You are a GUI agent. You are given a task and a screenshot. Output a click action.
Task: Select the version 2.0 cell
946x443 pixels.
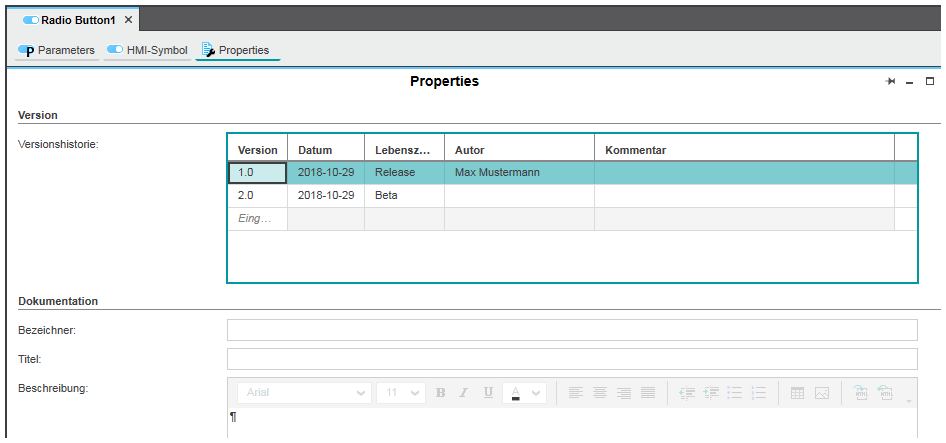point(258,196)
